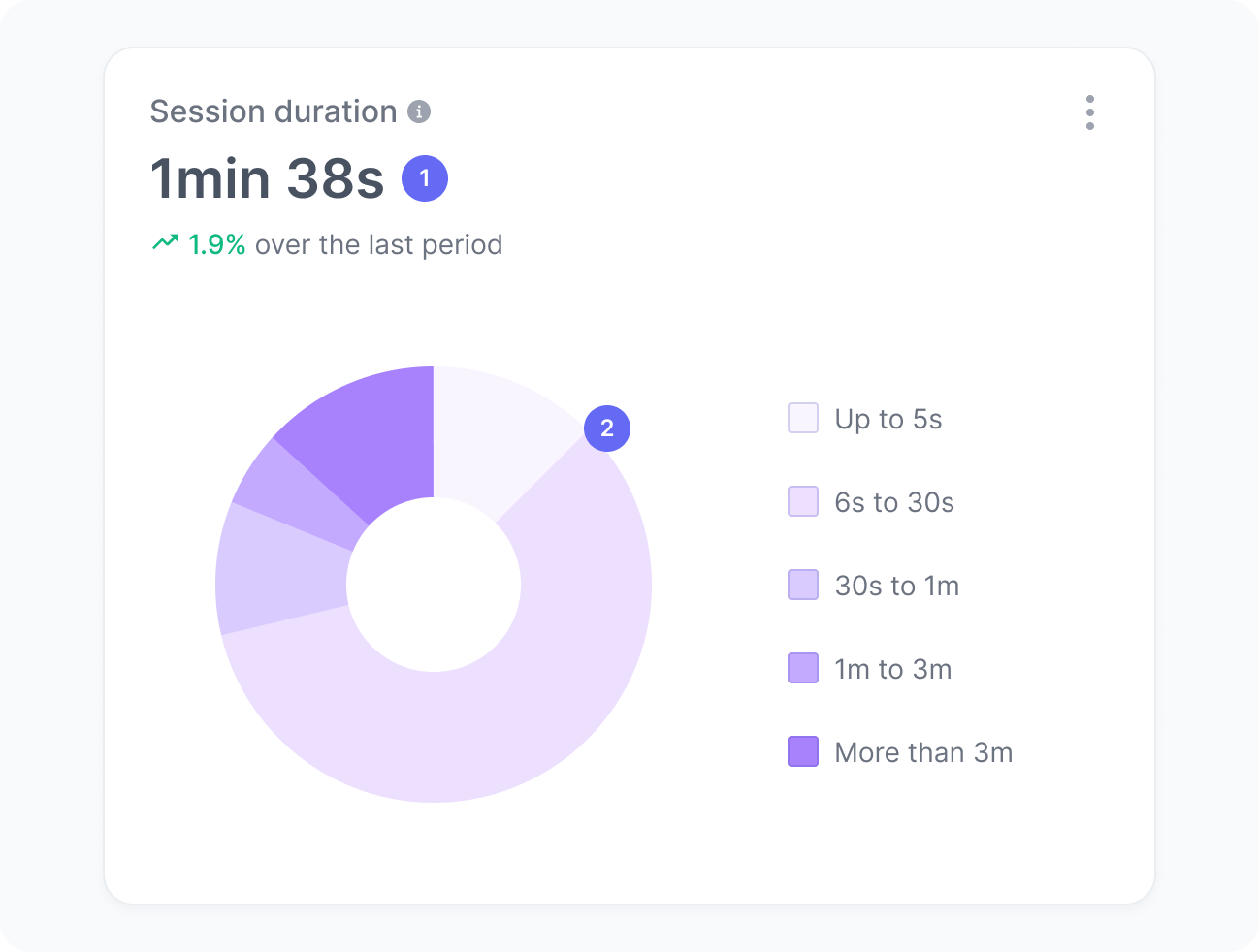Toggle the More than 3m legend swatch
1259x952 pixels.
[x=802, y=751]
